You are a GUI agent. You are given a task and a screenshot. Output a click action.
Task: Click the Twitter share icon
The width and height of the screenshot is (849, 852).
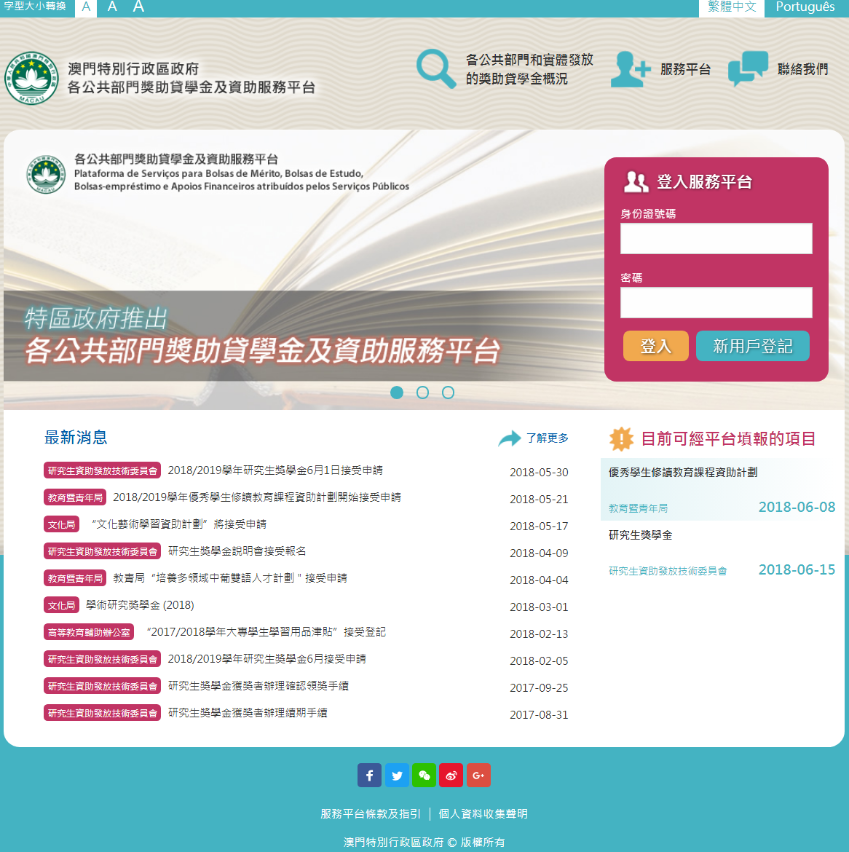tap(397, 775)
